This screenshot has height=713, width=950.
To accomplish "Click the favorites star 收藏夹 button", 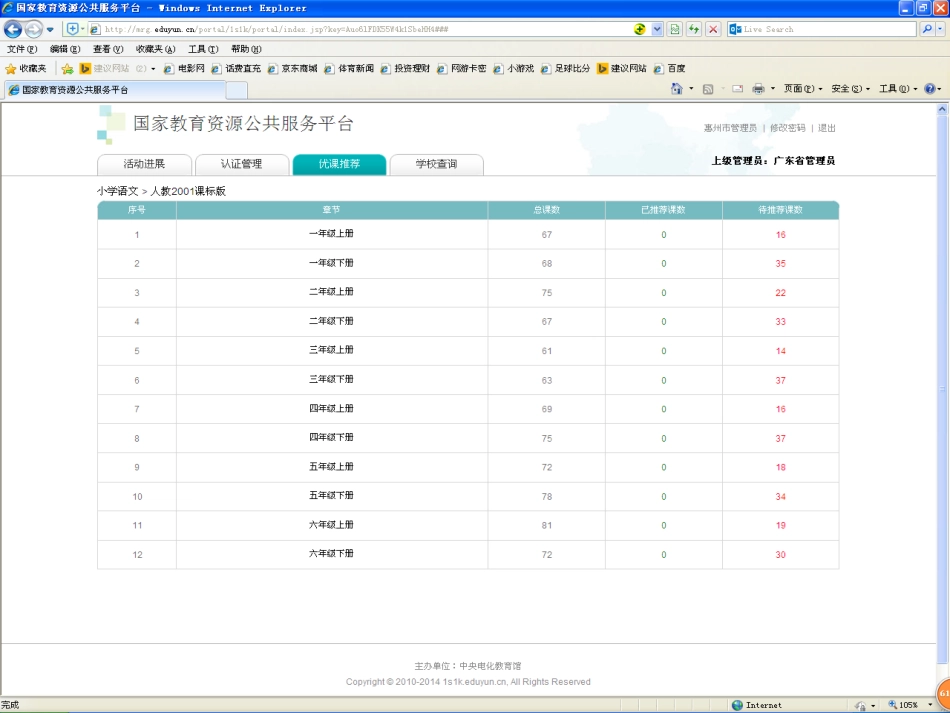I will click(x=26, y=69).
